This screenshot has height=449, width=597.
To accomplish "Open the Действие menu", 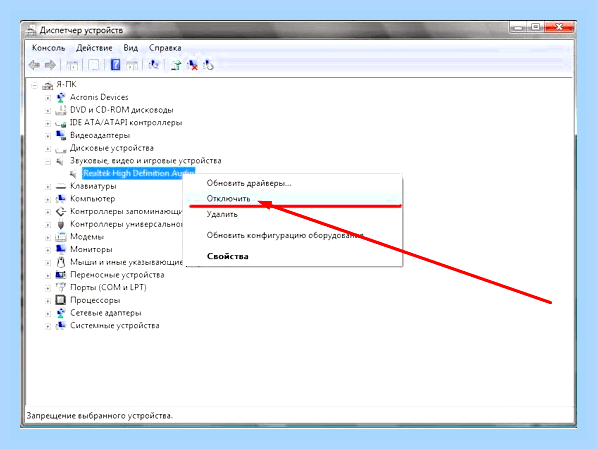I will pos(94,48).
